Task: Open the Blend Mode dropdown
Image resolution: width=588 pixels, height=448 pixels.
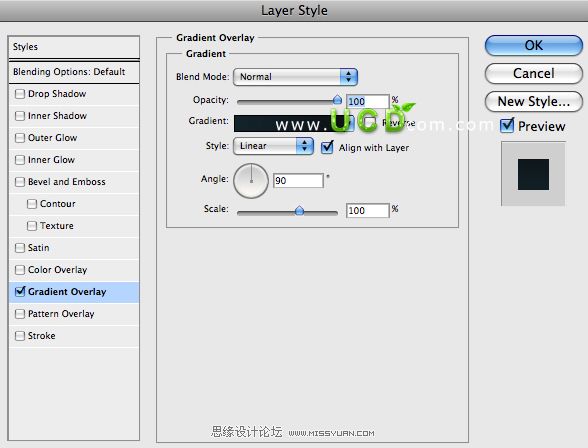Action: [295, 77]
